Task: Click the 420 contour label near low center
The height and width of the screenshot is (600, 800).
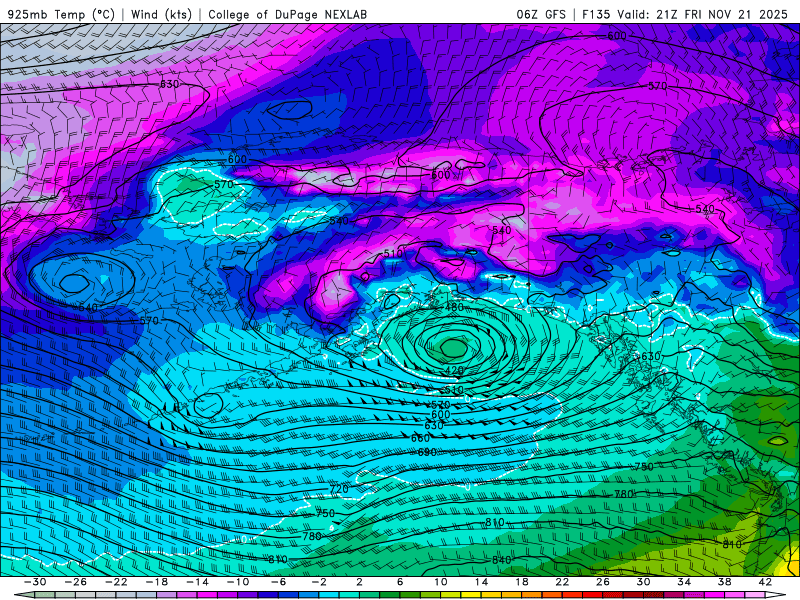Action: coord(454,370)
